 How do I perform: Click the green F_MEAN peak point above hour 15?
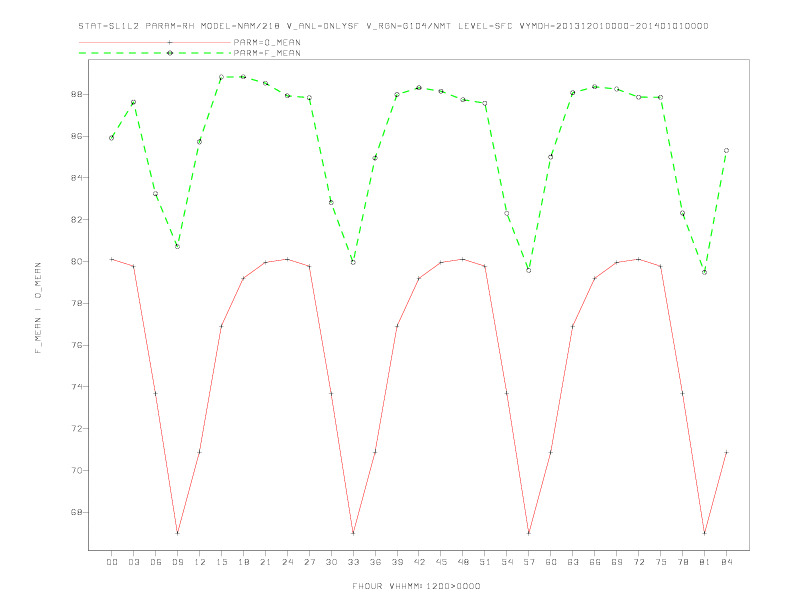(x=221, y=77)
